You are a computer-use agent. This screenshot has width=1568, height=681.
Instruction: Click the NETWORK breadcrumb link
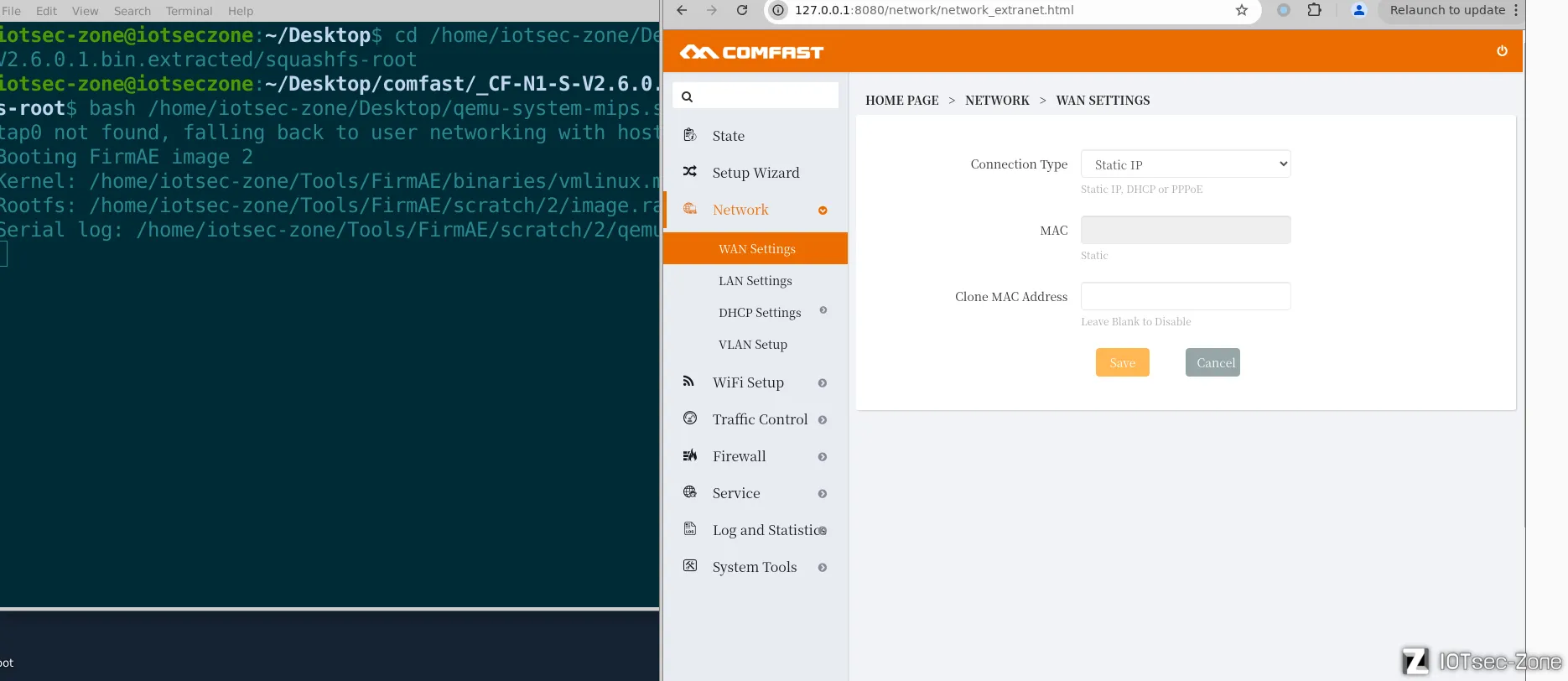point(997,101)
